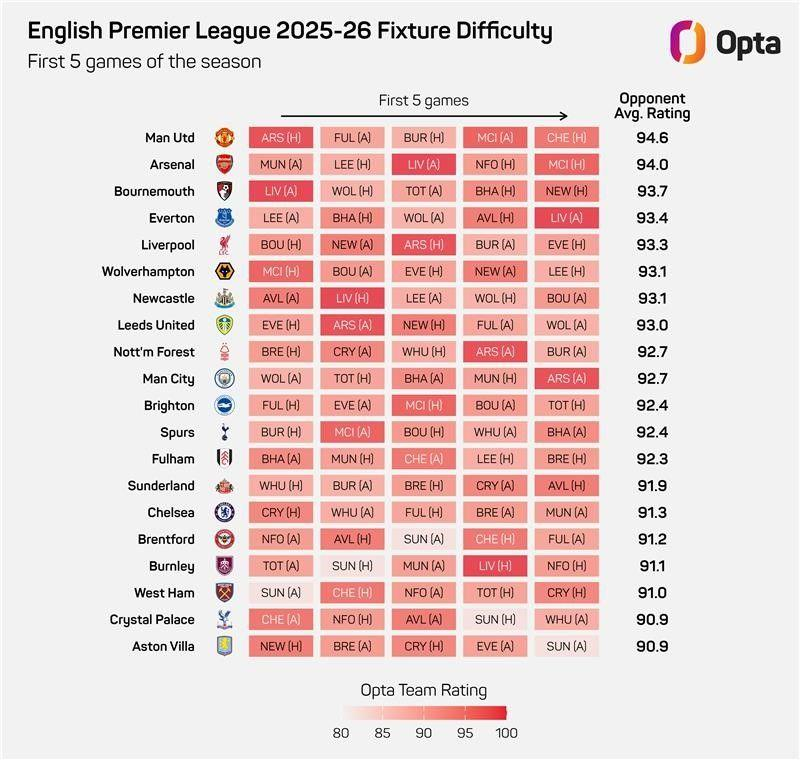The image size is (800, 760).
Task: Click Man Utd's 94.6 average rating
Action: (x=652, y=137)
